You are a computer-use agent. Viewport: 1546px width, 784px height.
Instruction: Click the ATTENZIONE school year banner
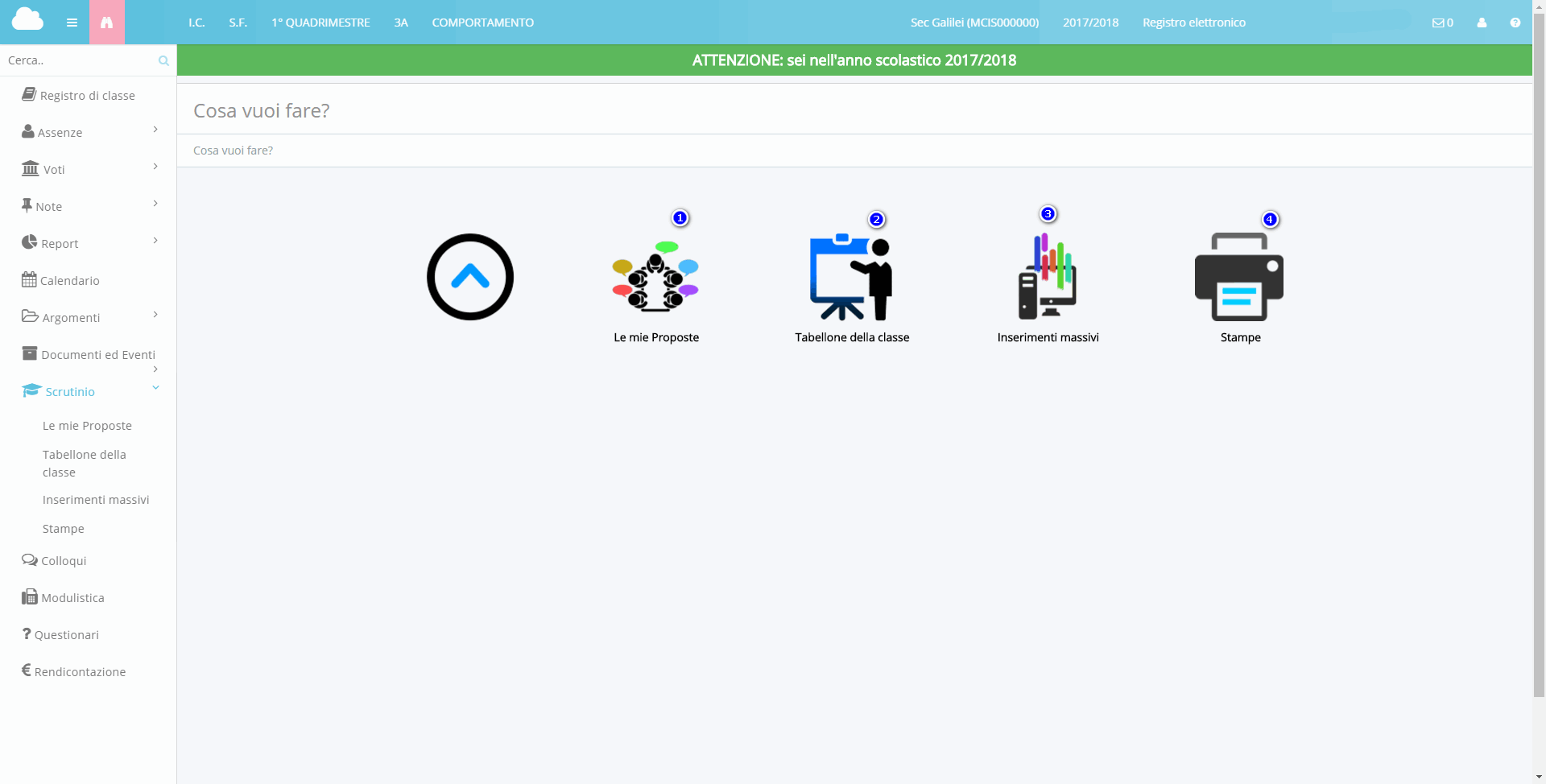[854, 60]
